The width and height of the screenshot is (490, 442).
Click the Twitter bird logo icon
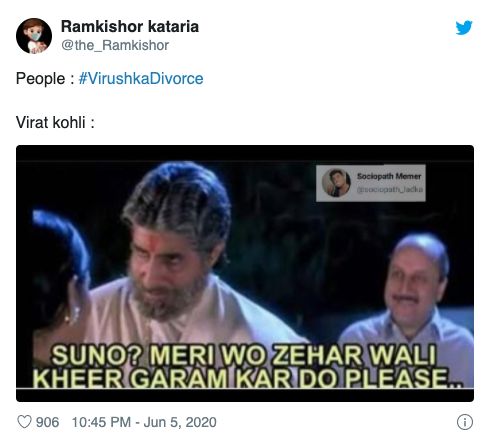pyautogui.click(x=464, y=27)
